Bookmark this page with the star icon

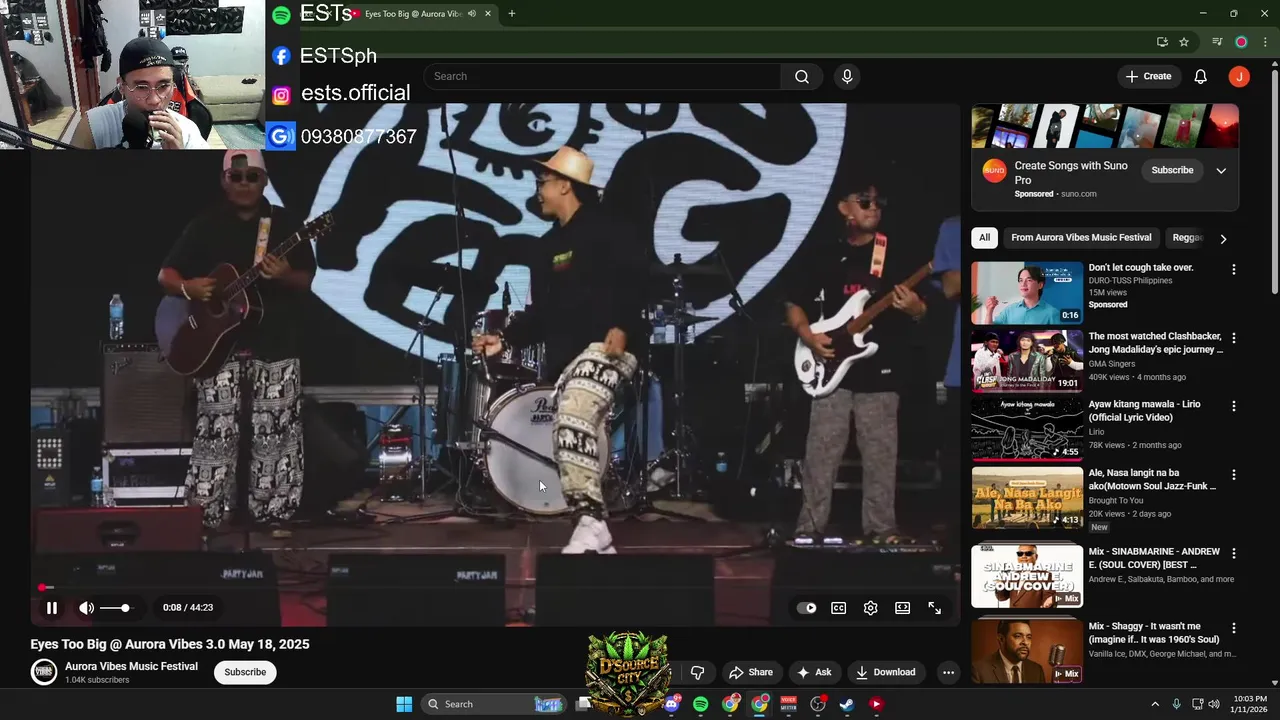click(x=1184, y=42)
